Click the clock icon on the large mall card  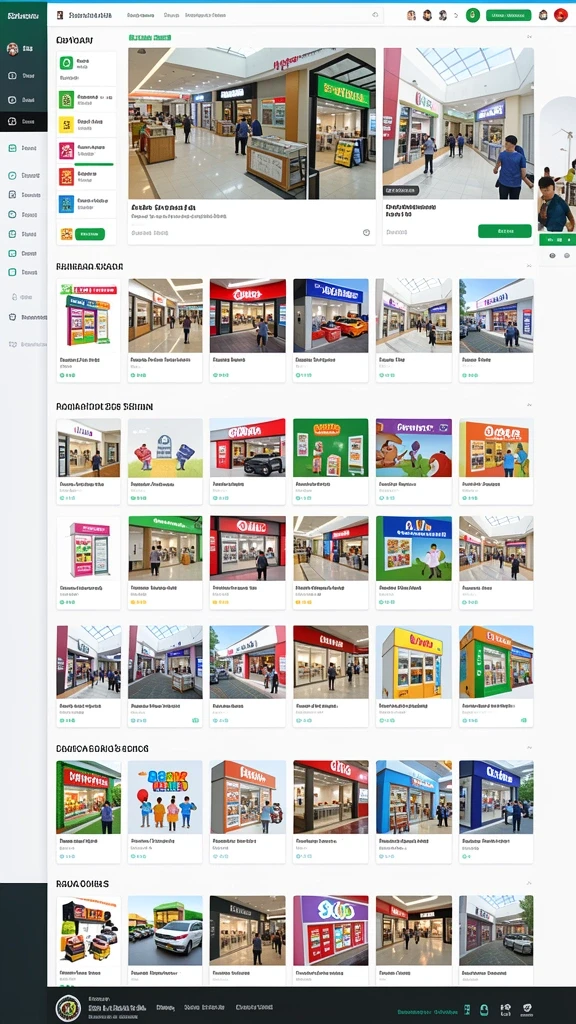click(x=366, y=232)
